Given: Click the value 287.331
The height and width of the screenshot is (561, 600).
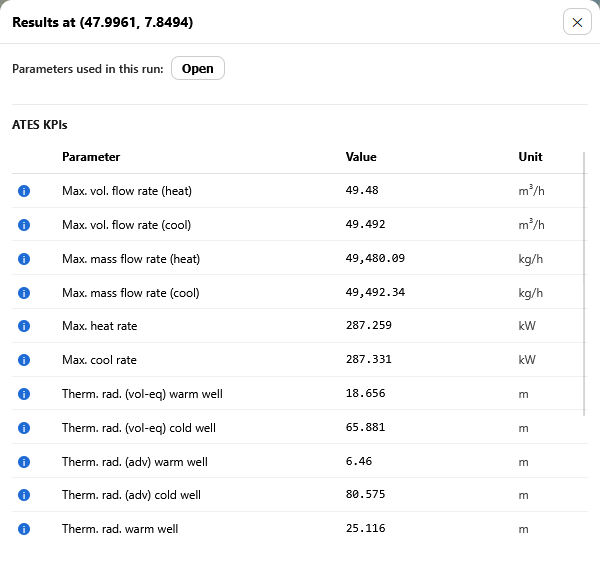Looking at the screenshot, I should (x=368, y=359).
